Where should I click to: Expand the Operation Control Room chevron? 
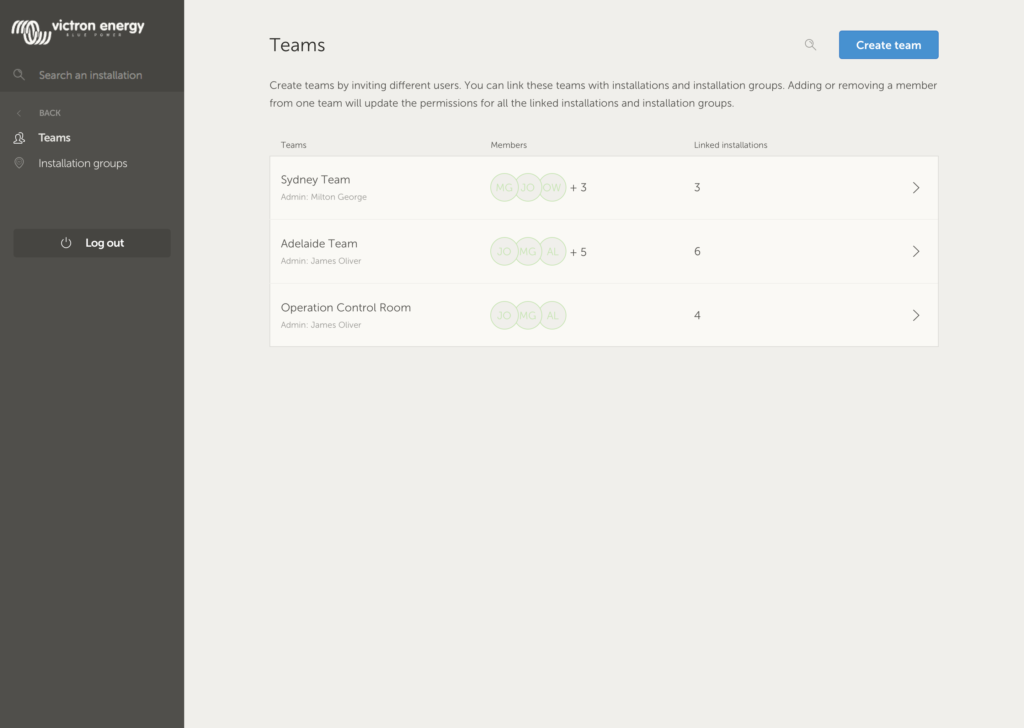click(x=915, y=315)
